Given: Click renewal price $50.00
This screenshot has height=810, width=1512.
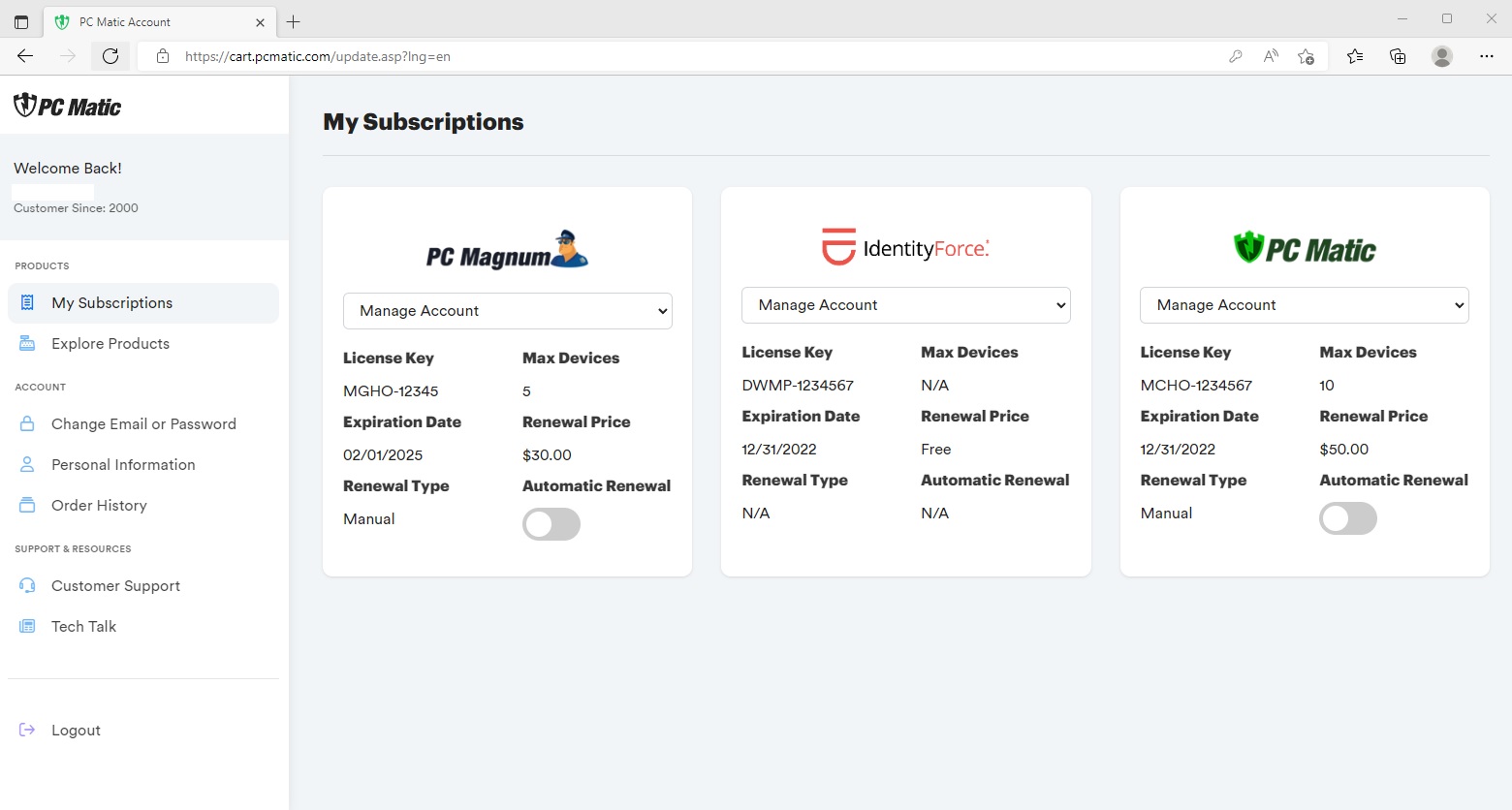Looking at the screenshot, I should click(1344, 450).
